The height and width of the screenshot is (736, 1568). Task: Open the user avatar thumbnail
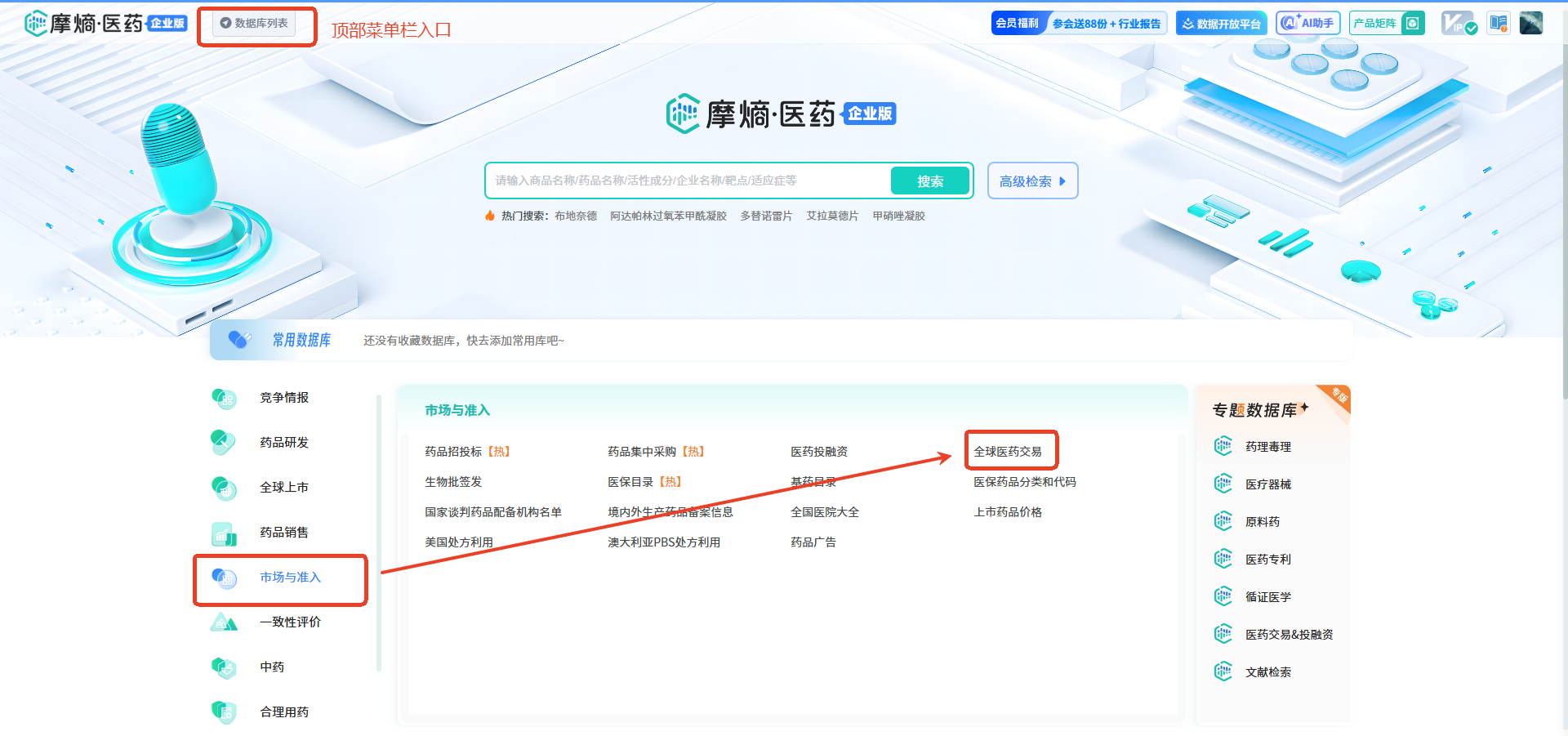(x=1531, y=23)
